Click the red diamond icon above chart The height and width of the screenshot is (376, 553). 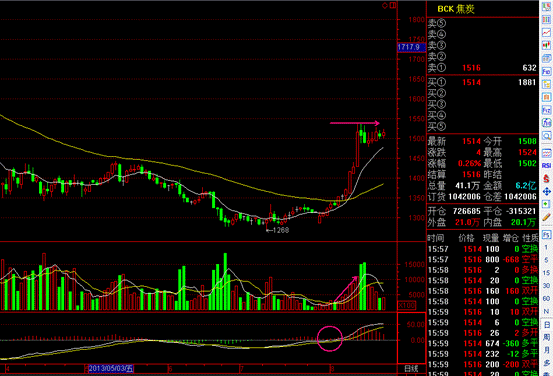click(x=385, y=5)
